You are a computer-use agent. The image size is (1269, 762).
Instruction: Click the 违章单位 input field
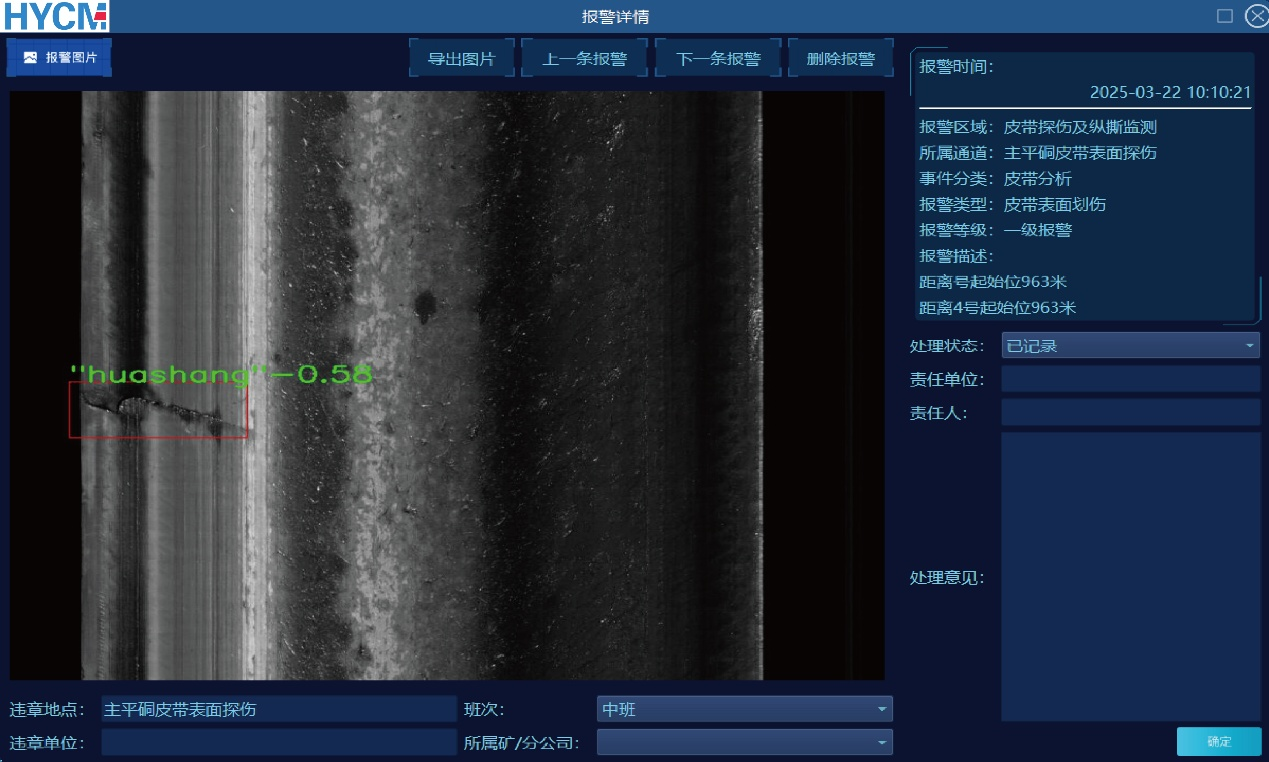coord(279,742)
